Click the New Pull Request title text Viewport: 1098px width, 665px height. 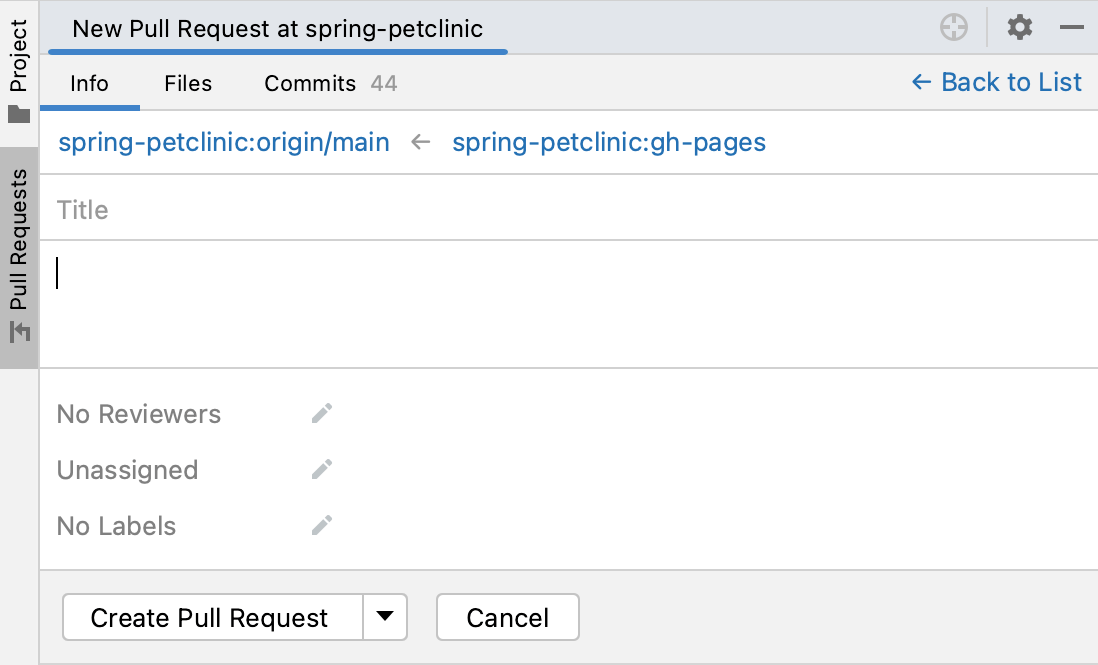click(278, 28)
